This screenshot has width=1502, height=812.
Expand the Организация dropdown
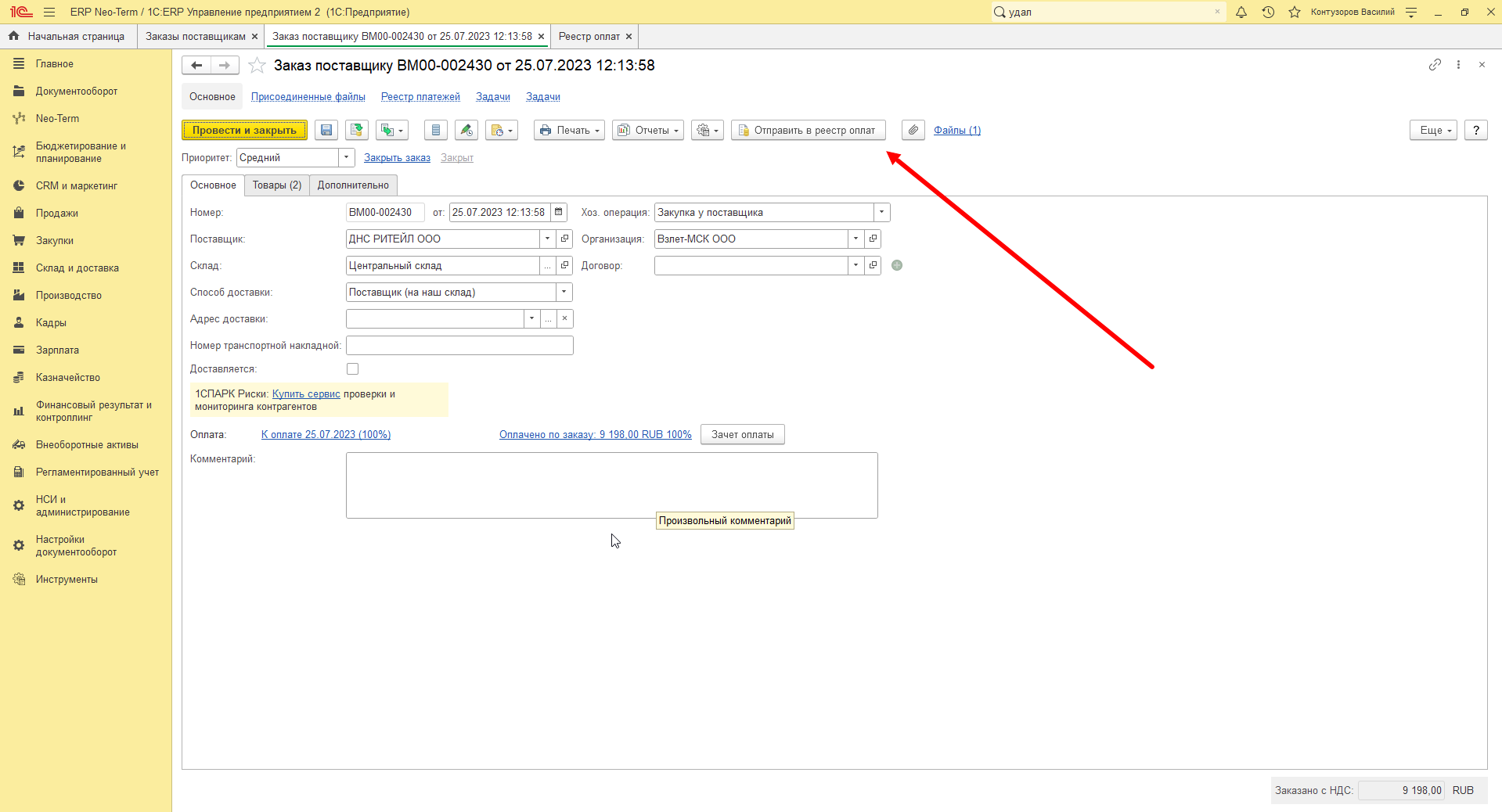coord(856,239)
